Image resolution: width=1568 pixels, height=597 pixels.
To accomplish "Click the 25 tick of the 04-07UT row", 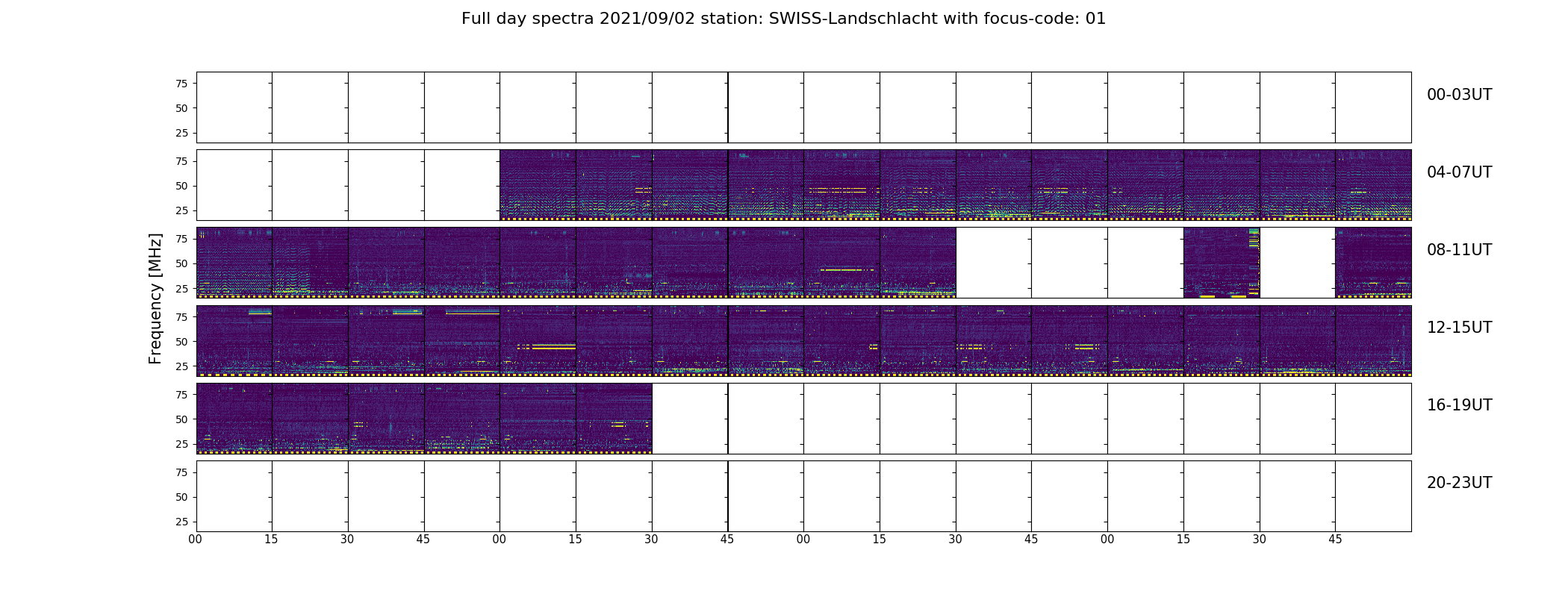I will [x=181, y=210].
